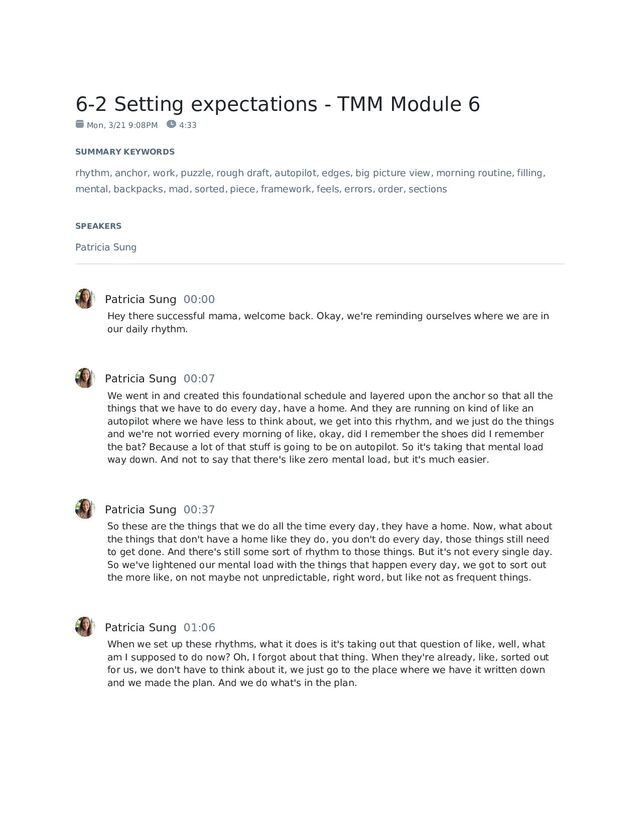Click the calendar icon beside the date
This screenshot has width=640, height=828.
[80, 124]
